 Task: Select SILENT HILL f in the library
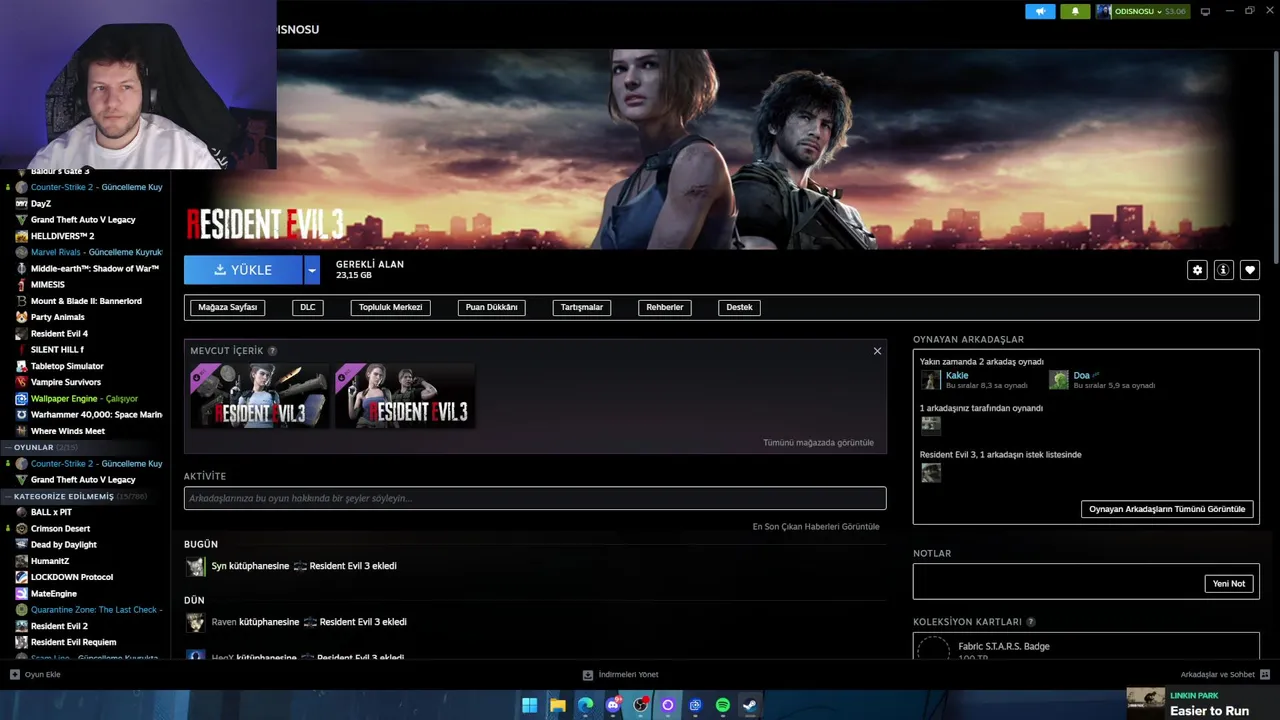click(57, 350)
